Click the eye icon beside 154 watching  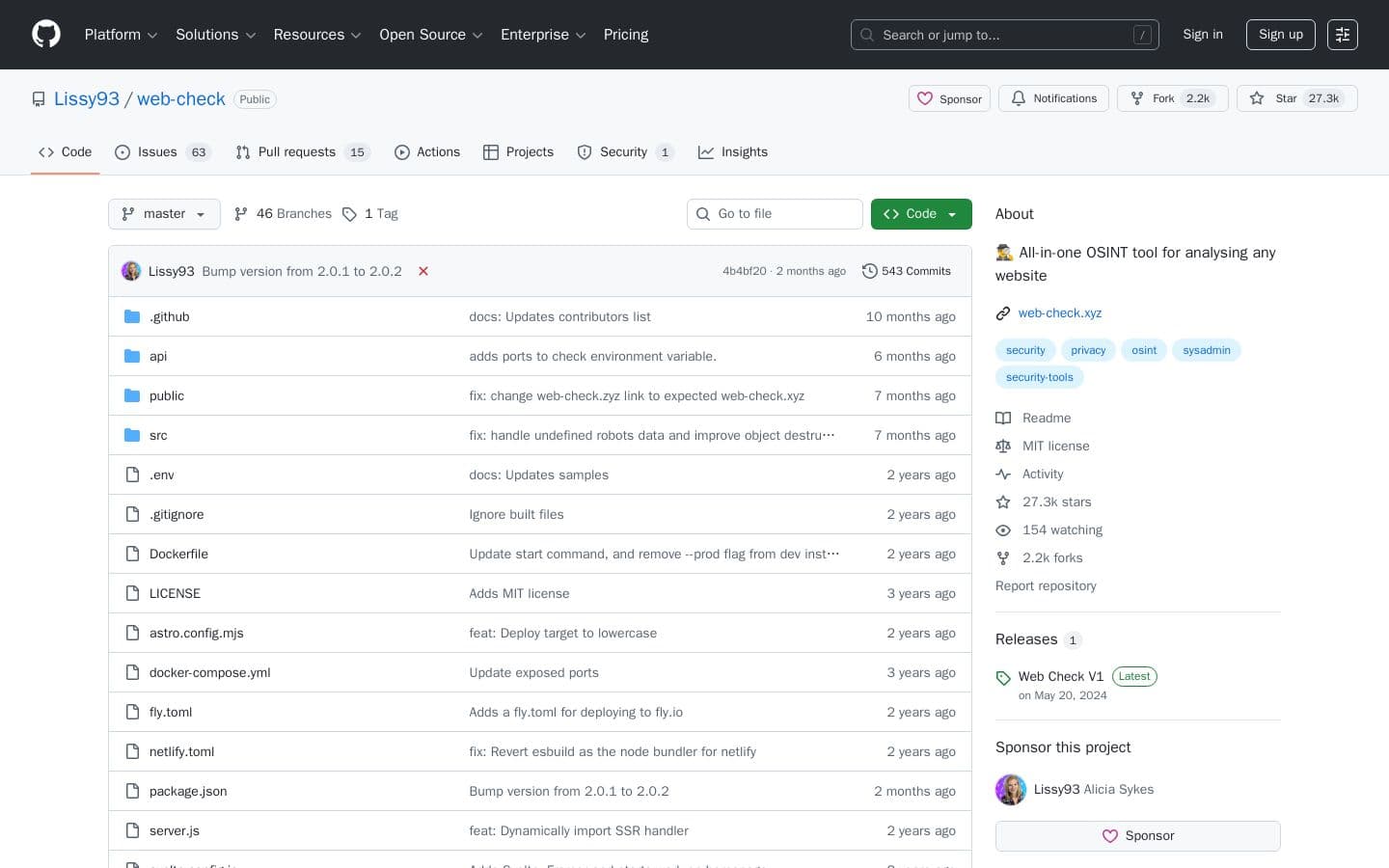[1003, 529]
